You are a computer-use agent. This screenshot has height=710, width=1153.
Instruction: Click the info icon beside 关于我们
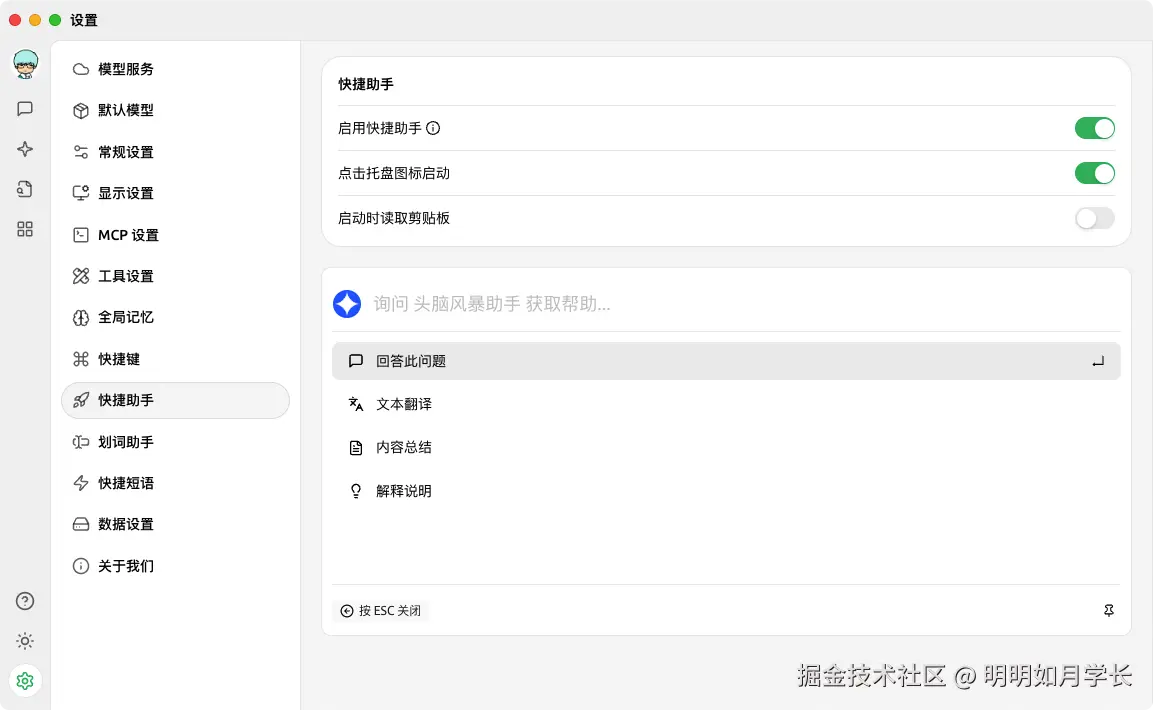click(x=81, y=566)
